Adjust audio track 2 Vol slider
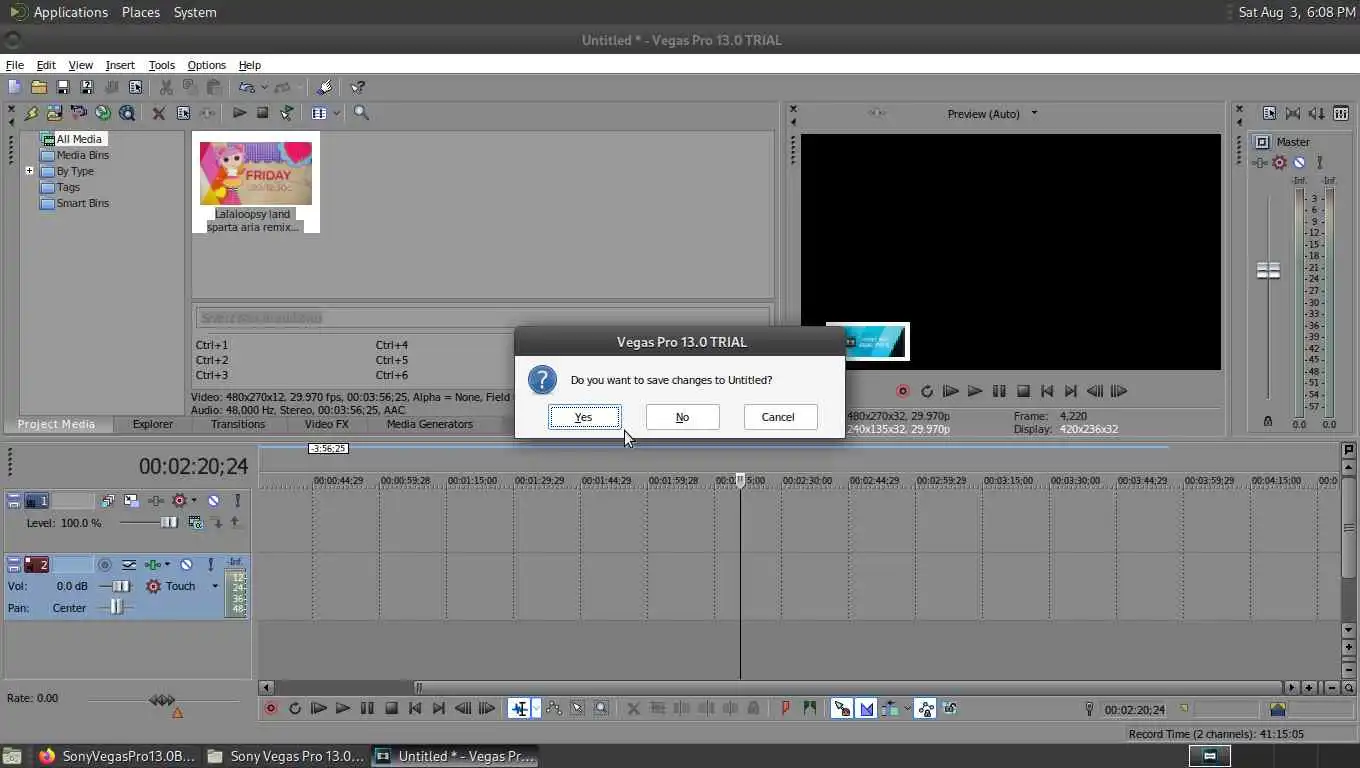 [x=121, y=586]
